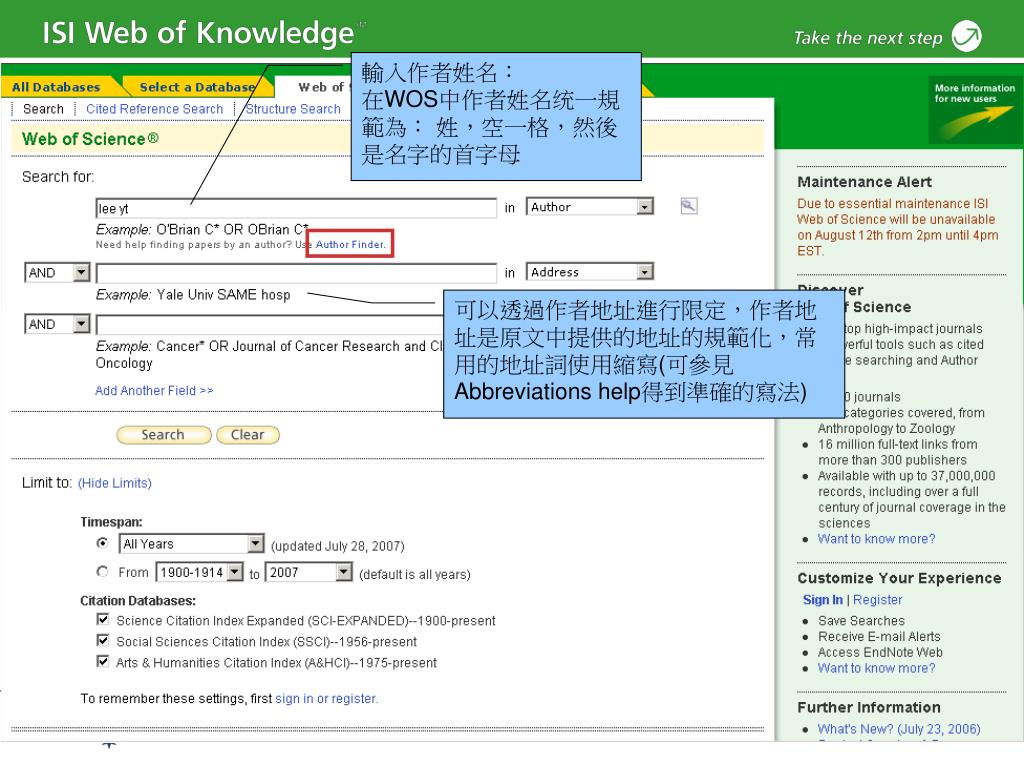Click the author input field containing lee yt
Viewport: 1024px width, 768px height.
pyautogui.click(x=296, y=208)
